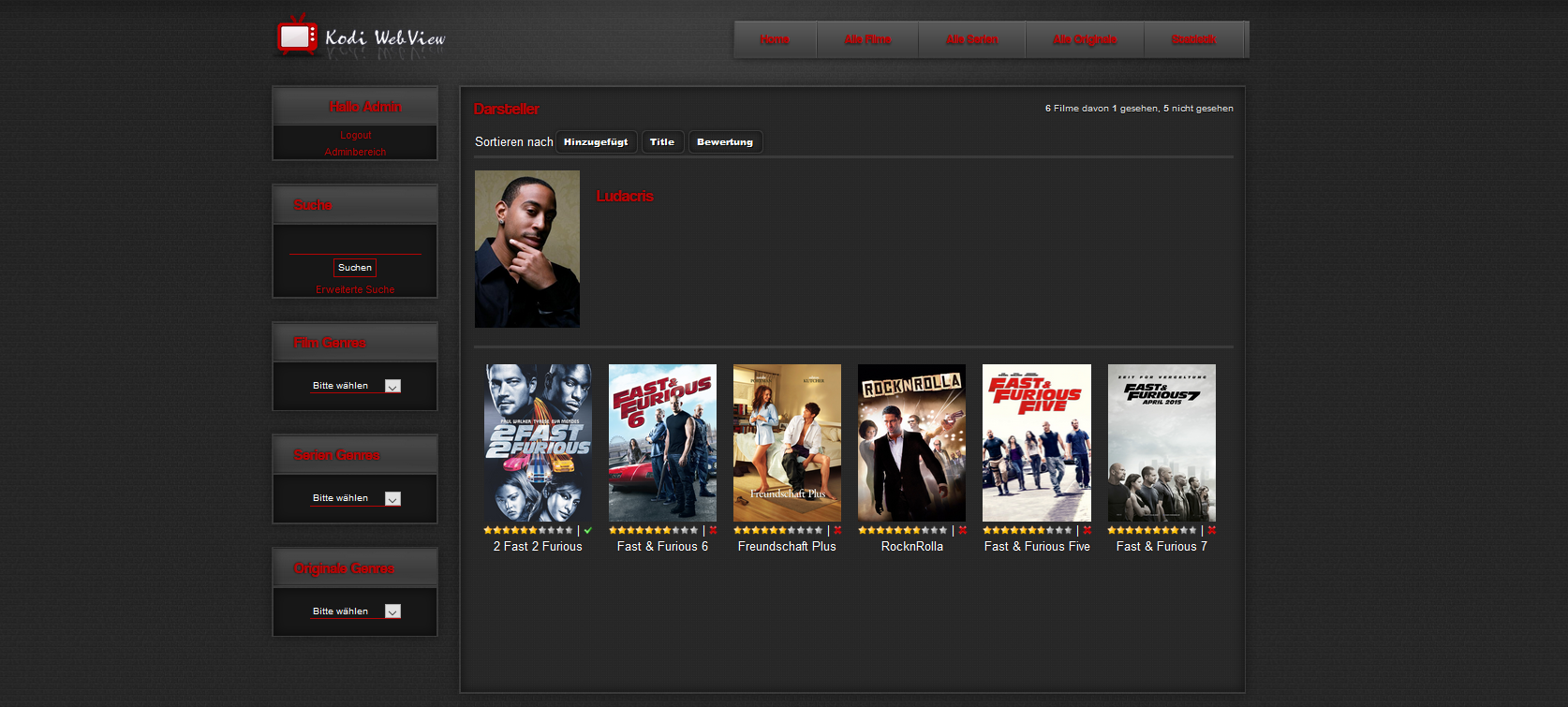
Task: Click star rating under Fast & Furious Five
Action: click(1027, 530)
